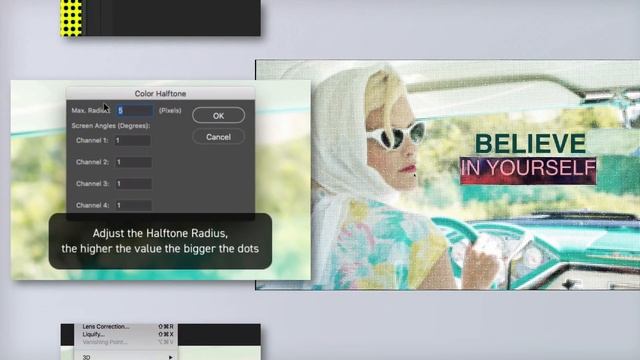Click the Max. Radius input field
This screenshot has height=360, width=640.
pos(135,111)
